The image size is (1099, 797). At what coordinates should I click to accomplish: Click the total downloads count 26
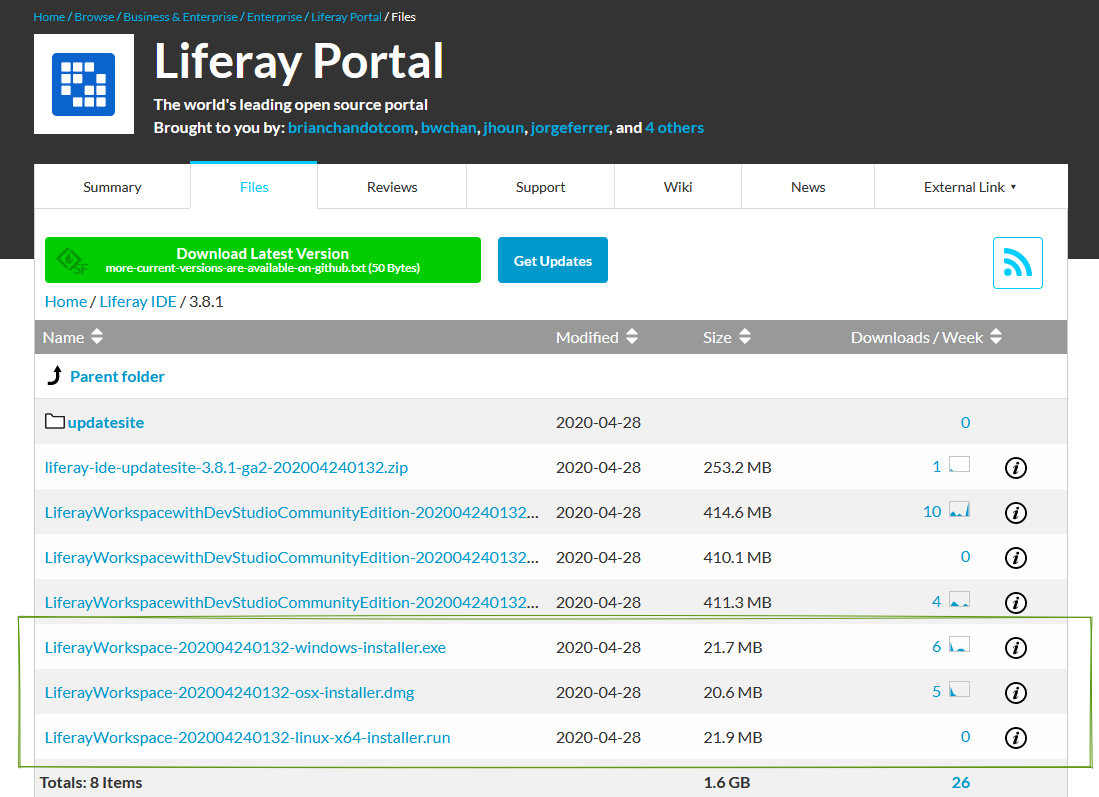click(x=960, y=782)
